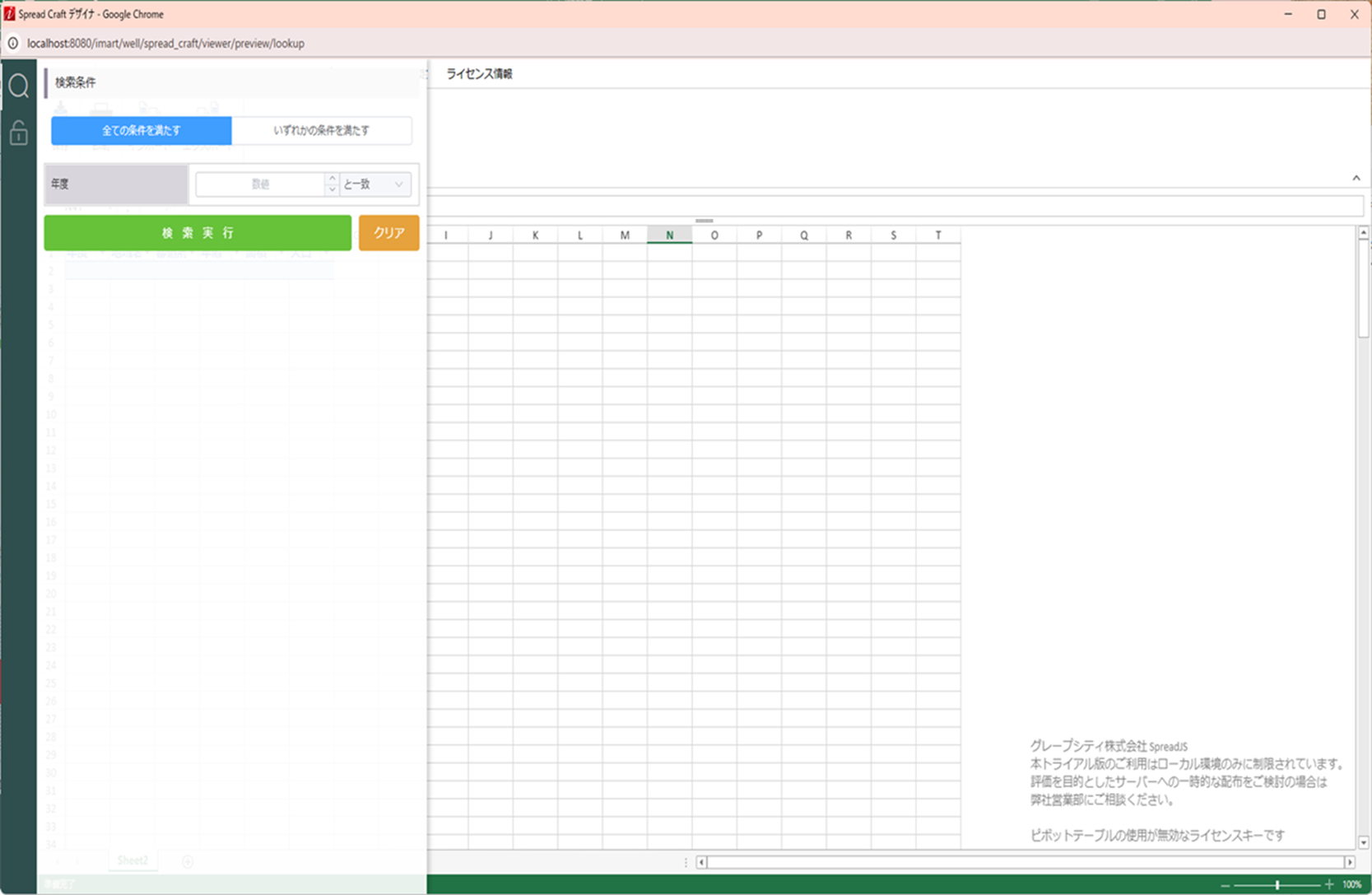Click the horizontal scrollbar right arrow

pyautogui.click(x=1349, y=862)
